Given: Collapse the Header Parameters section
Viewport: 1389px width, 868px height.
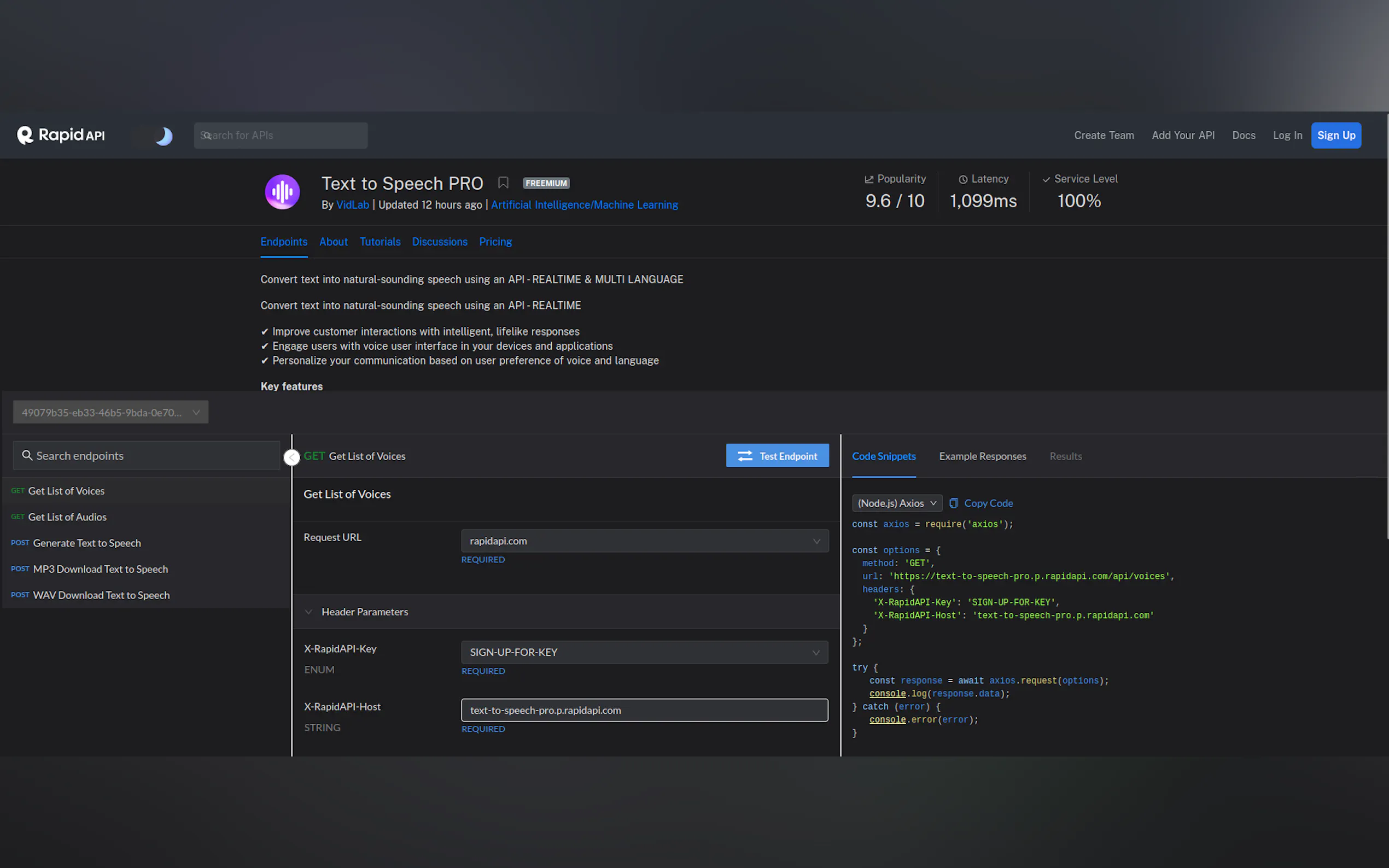Looking at the screenshot, I should coord(309,612).
